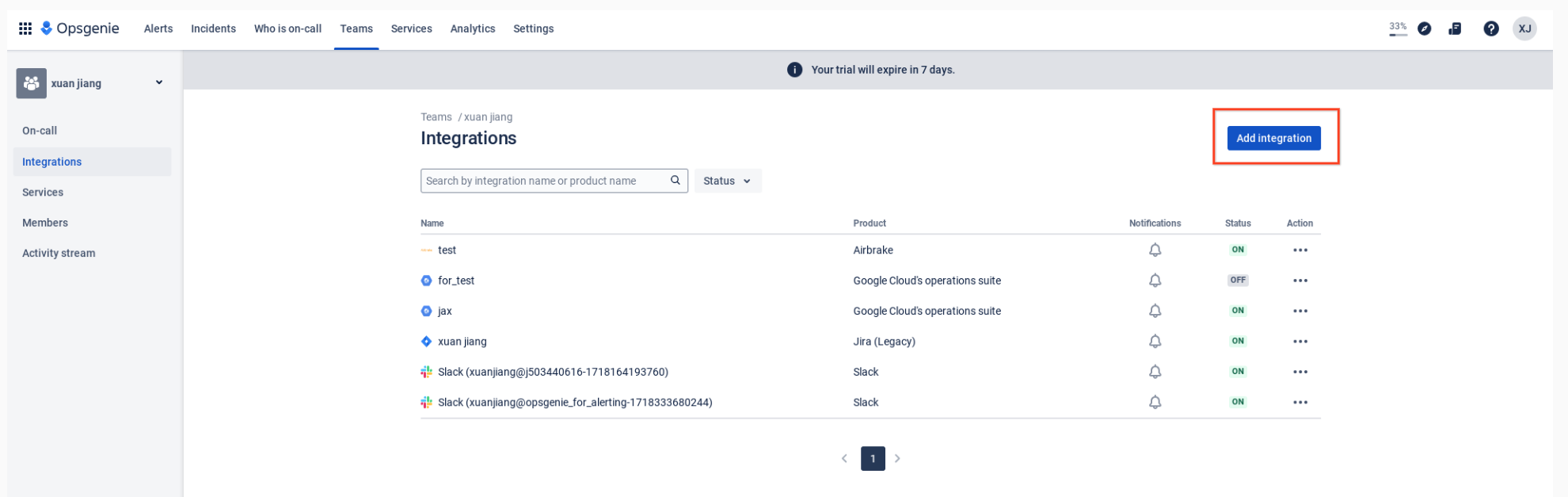
Task: Click the bell for Slack opsgenie_for_alerting integration
Action: [1155, 403]
